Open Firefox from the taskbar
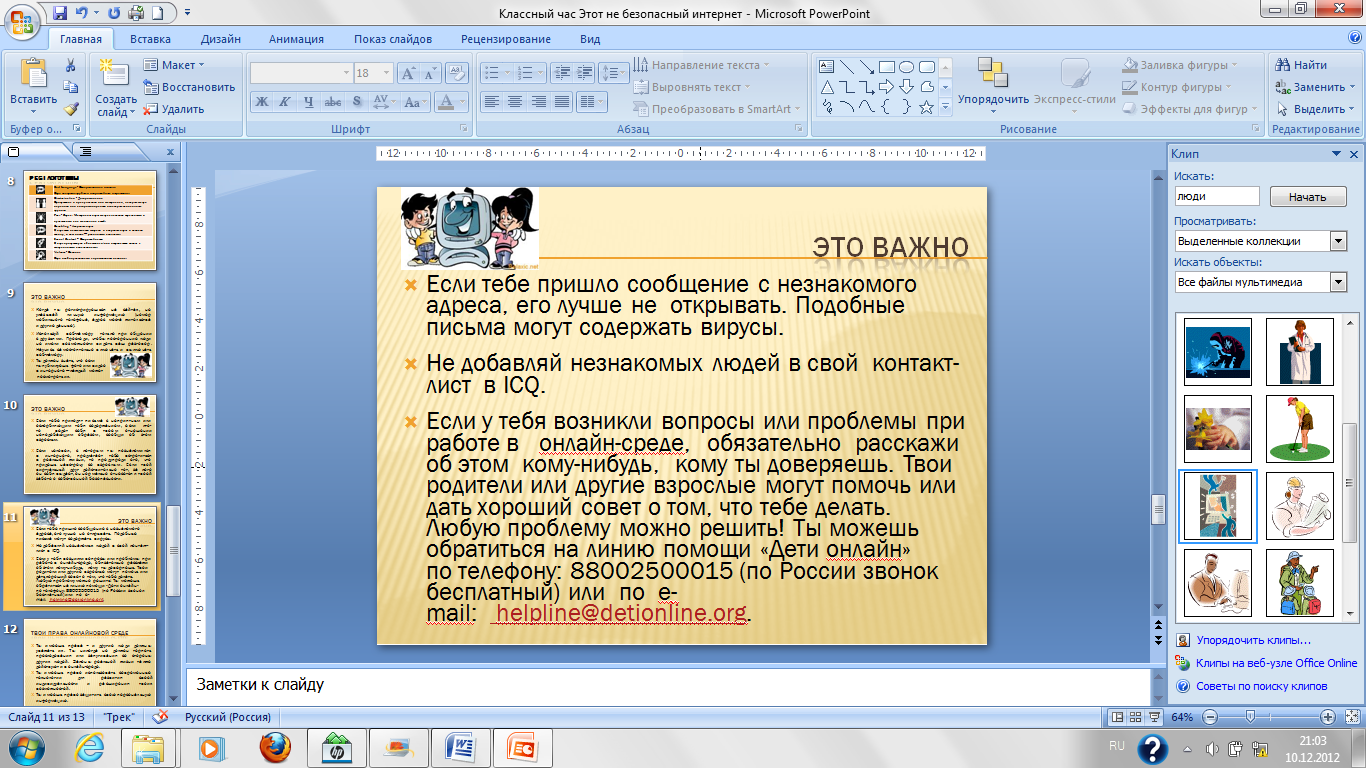Image resolution: width=1366 pixels, height=768 pixels. coord(274,747)
